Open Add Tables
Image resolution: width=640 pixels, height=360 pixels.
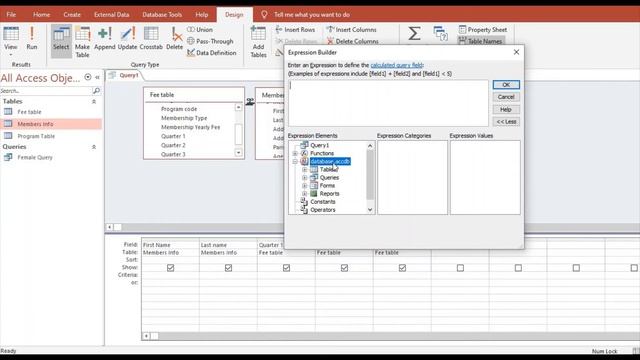[x=258, y=41]
